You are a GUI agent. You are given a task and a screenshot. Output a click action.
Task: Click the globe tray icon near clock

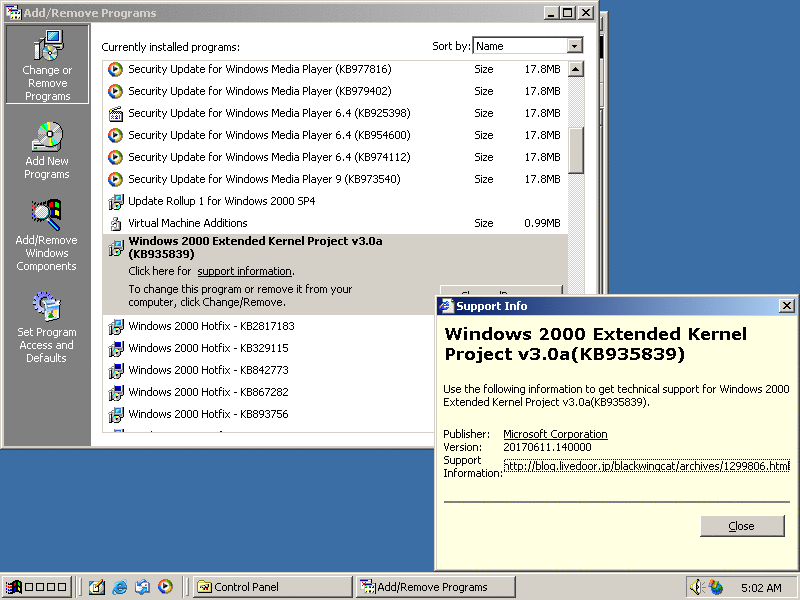pos(716,587)
